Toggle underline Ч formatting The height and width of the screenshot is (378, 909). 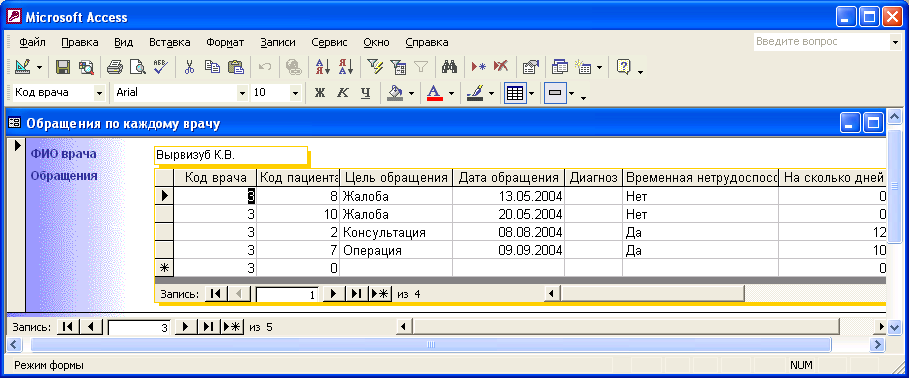365,92
